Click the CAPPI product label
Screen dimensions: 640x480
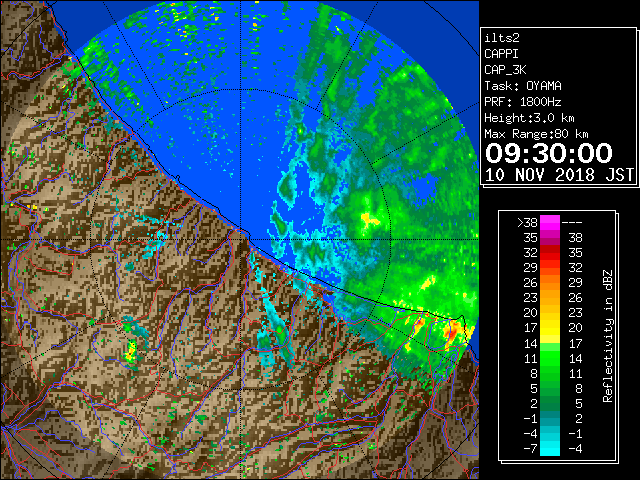coord(501,54)
